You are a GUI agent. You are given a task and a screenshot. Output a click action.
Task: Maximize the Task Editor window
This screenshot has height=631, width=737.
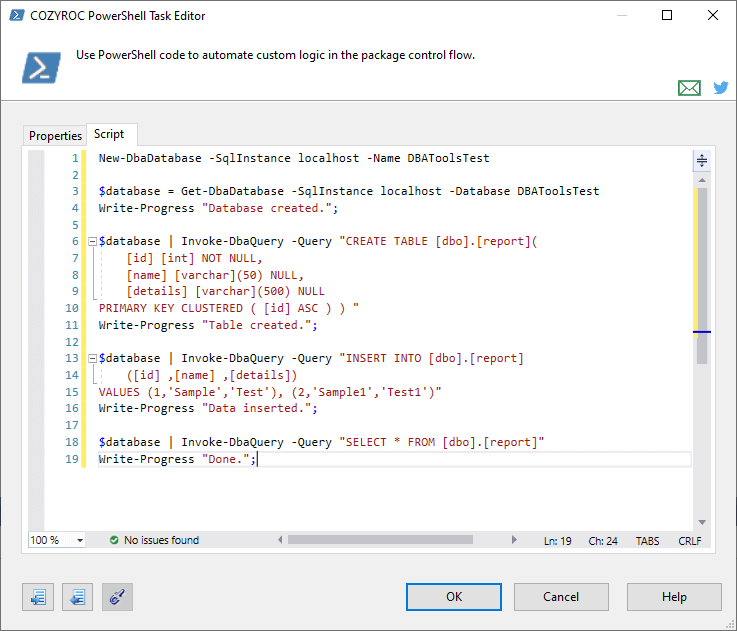click(666, 16)
